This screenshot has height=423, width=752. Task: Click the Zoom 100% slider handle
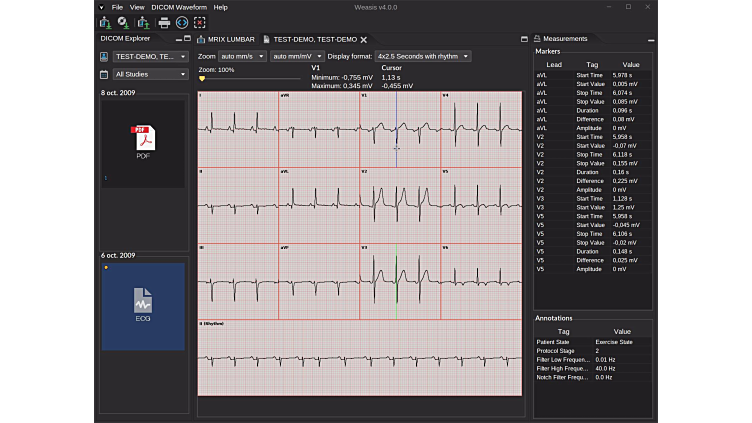[202, 78]
